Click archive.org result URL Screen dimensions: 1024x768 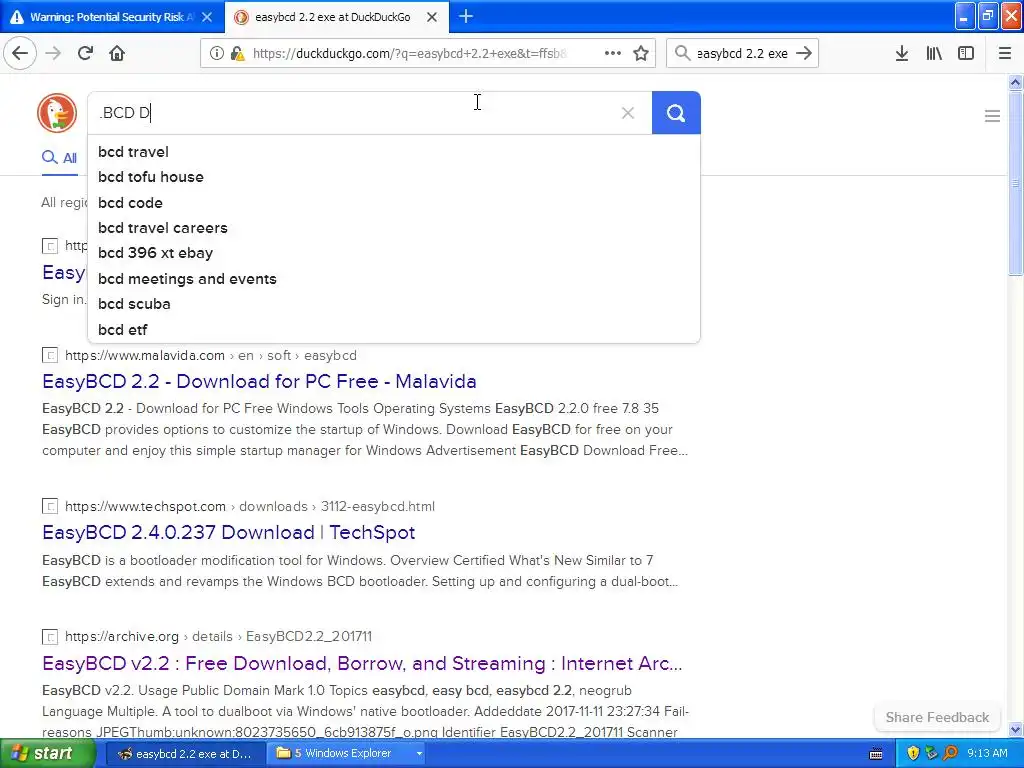(x=218, y=637)
